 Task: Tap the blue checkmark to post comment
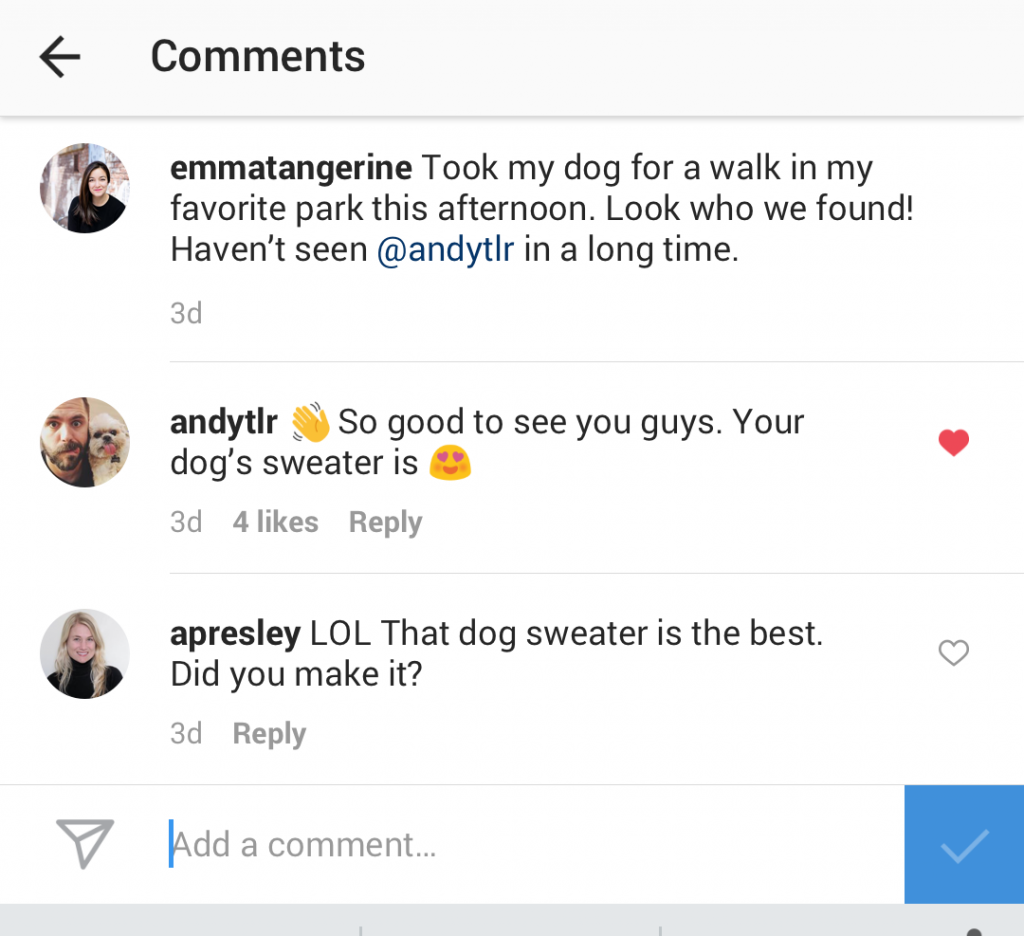point(963,844)
